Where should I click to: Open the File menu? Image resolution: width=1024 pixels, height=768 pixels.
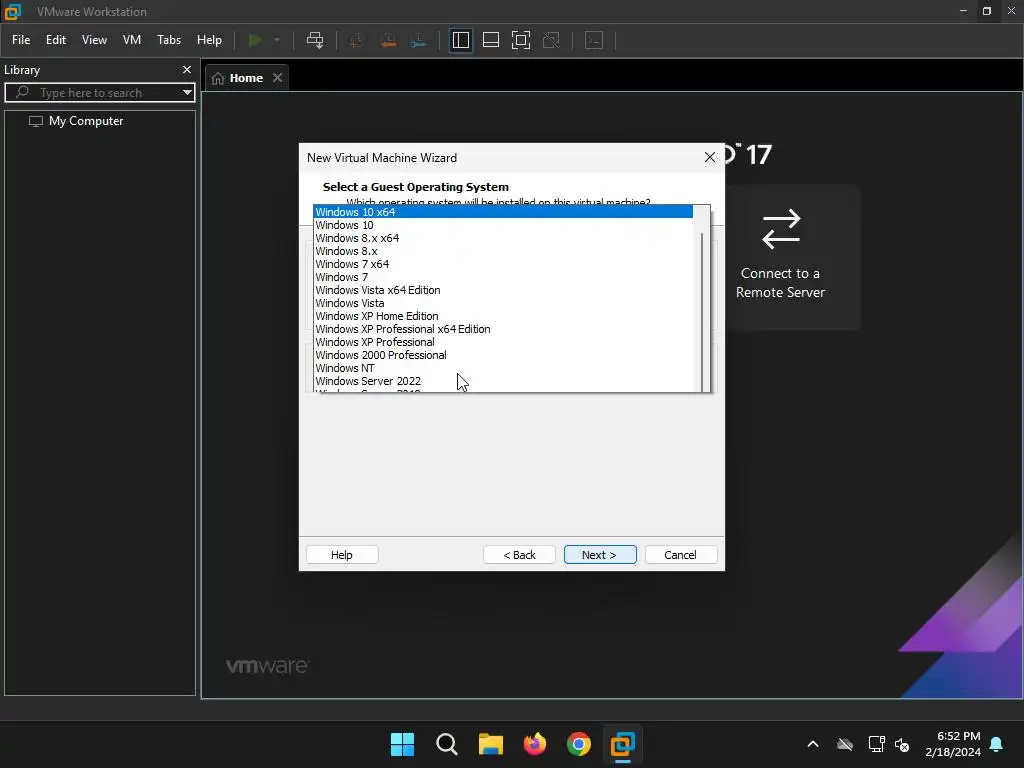(21, 40)
